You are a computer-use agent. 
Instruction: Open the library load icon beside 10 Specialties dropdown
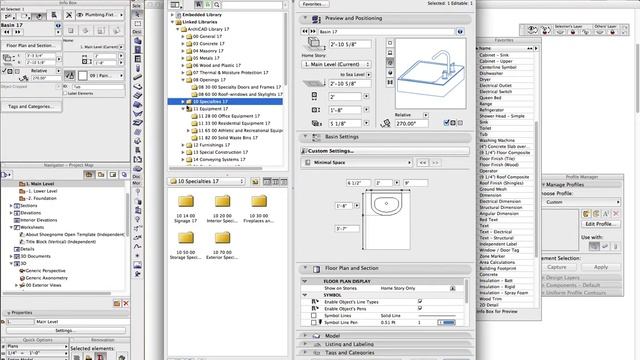255,182
